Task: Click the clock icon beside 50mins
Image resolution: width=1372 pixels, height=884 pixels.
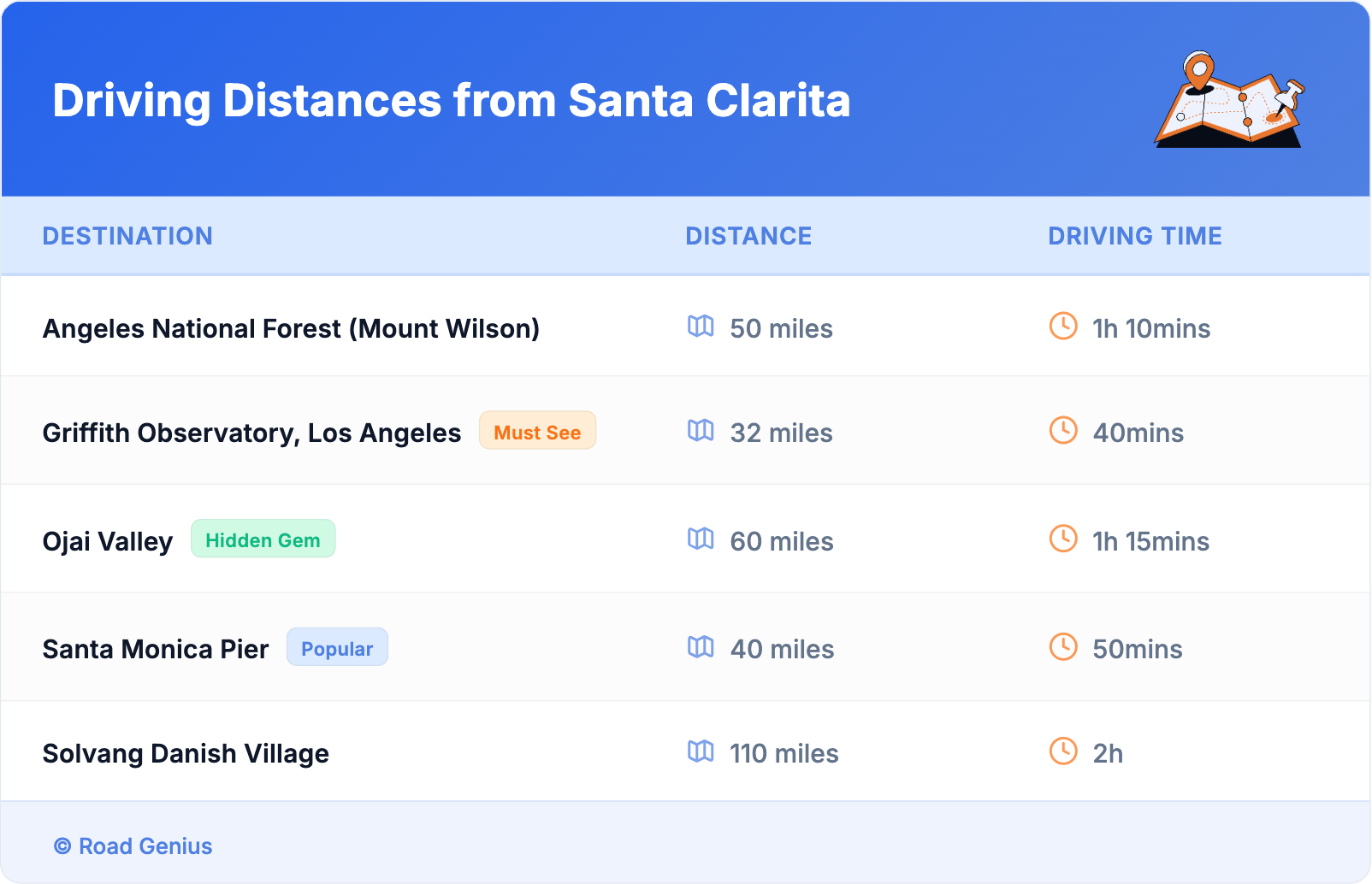Action: coord(1063,646)
